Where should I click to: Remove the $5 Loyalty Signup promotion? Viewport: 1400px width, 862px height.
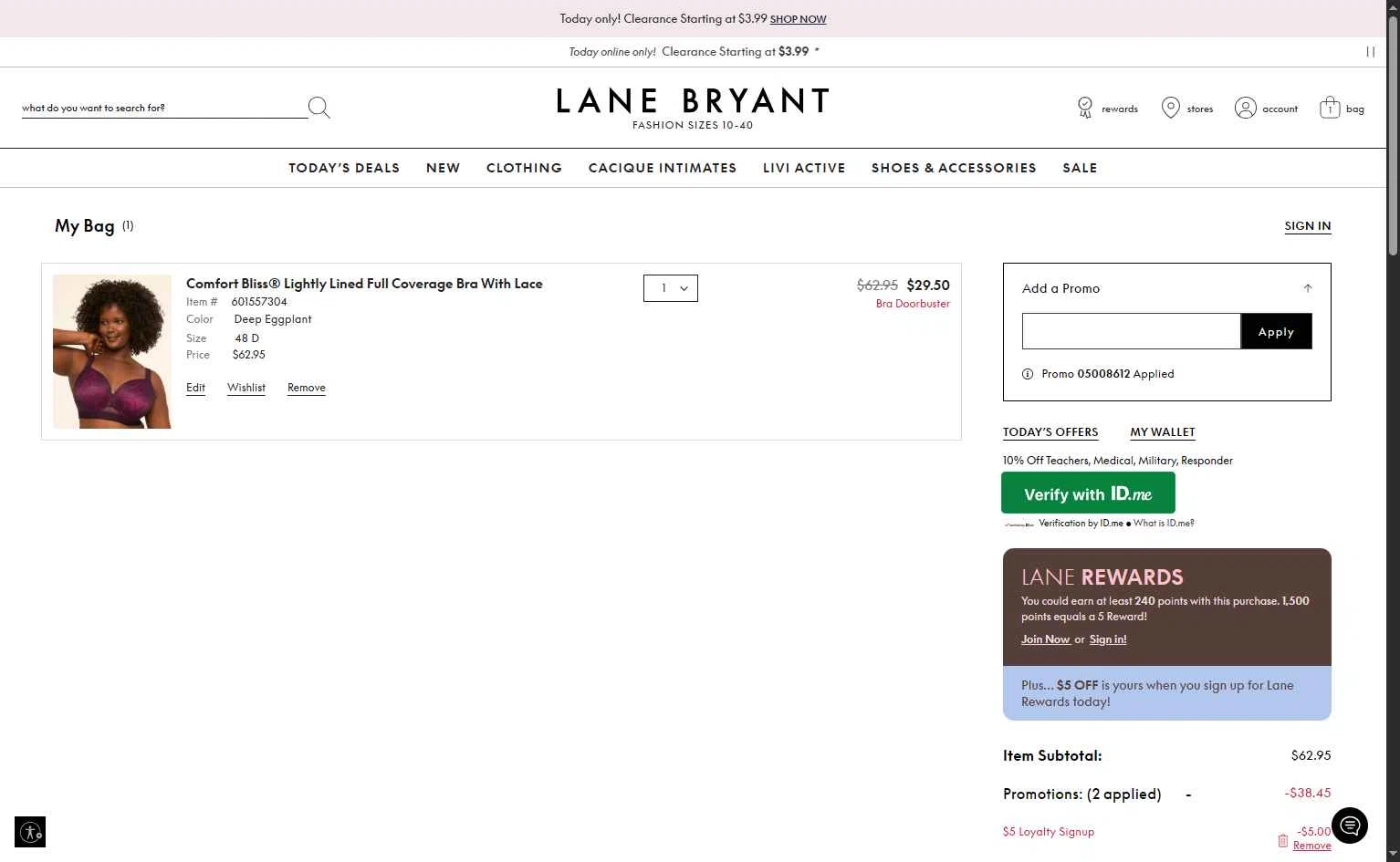(1312, 846)
